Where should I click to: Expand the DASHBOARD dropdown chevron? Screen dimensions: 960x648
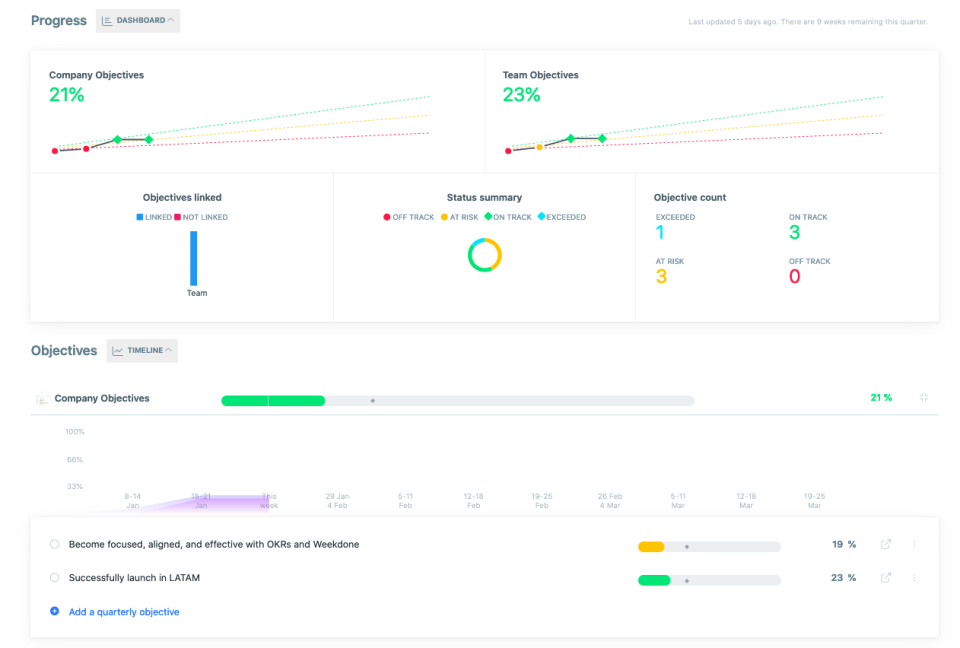pos(169,20)
